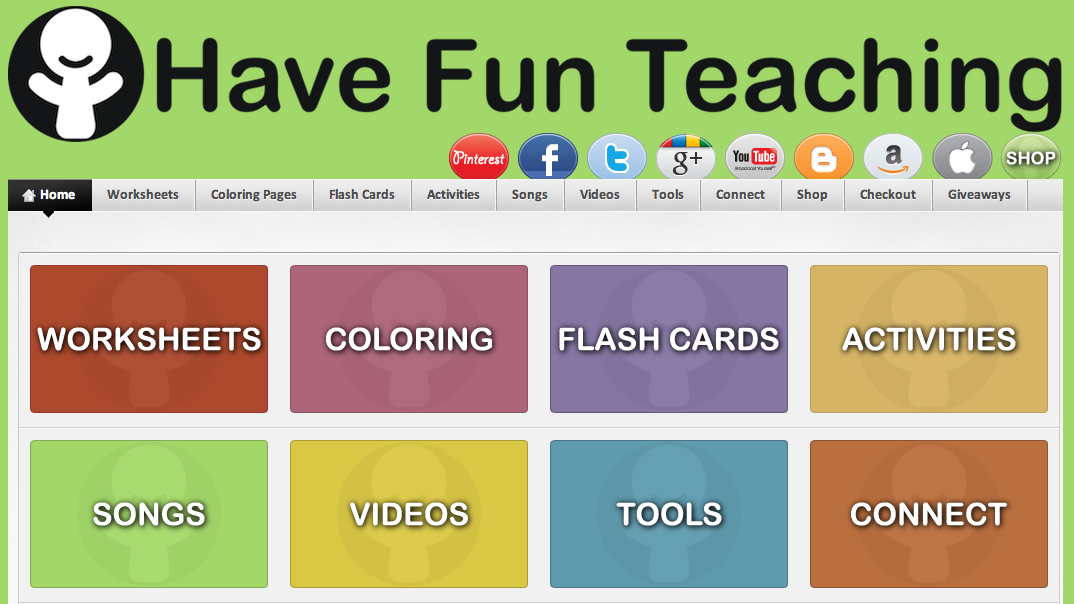Open the Giveaways navigation item
Screen dimensions: 1074x604
click(979, 195)
